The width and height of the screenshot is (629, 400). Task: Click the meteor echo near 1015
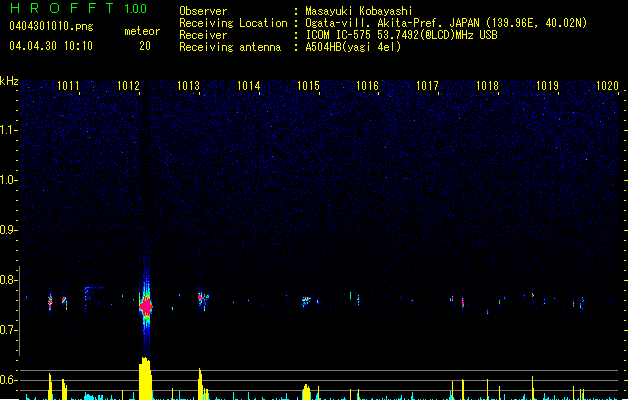306,301
